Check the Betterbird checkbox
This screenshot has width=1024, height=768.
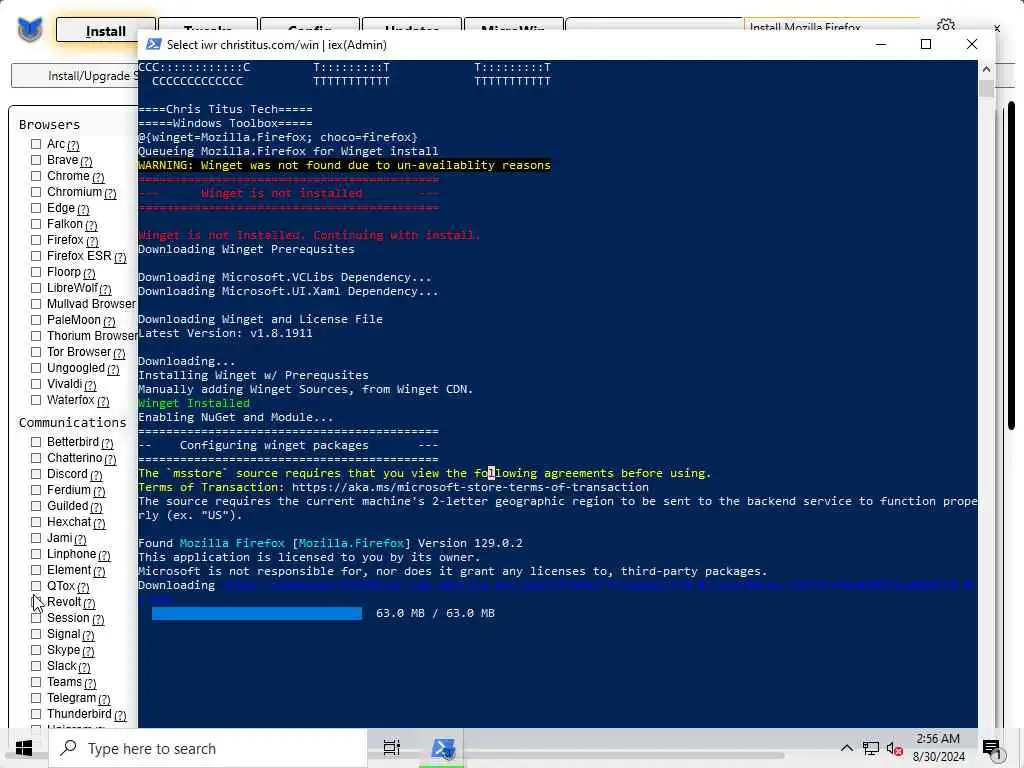(x=36, y=442)
